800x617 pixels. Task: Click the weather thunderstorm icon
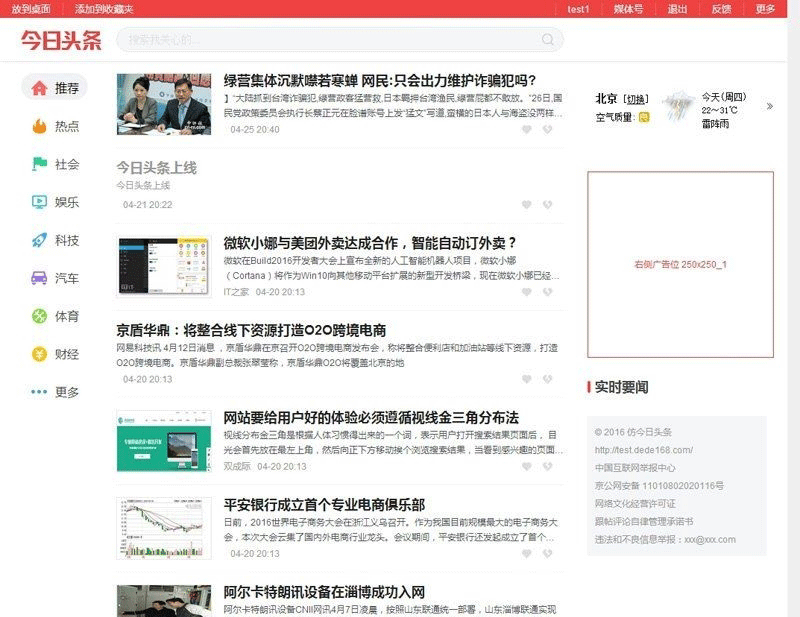678,106
